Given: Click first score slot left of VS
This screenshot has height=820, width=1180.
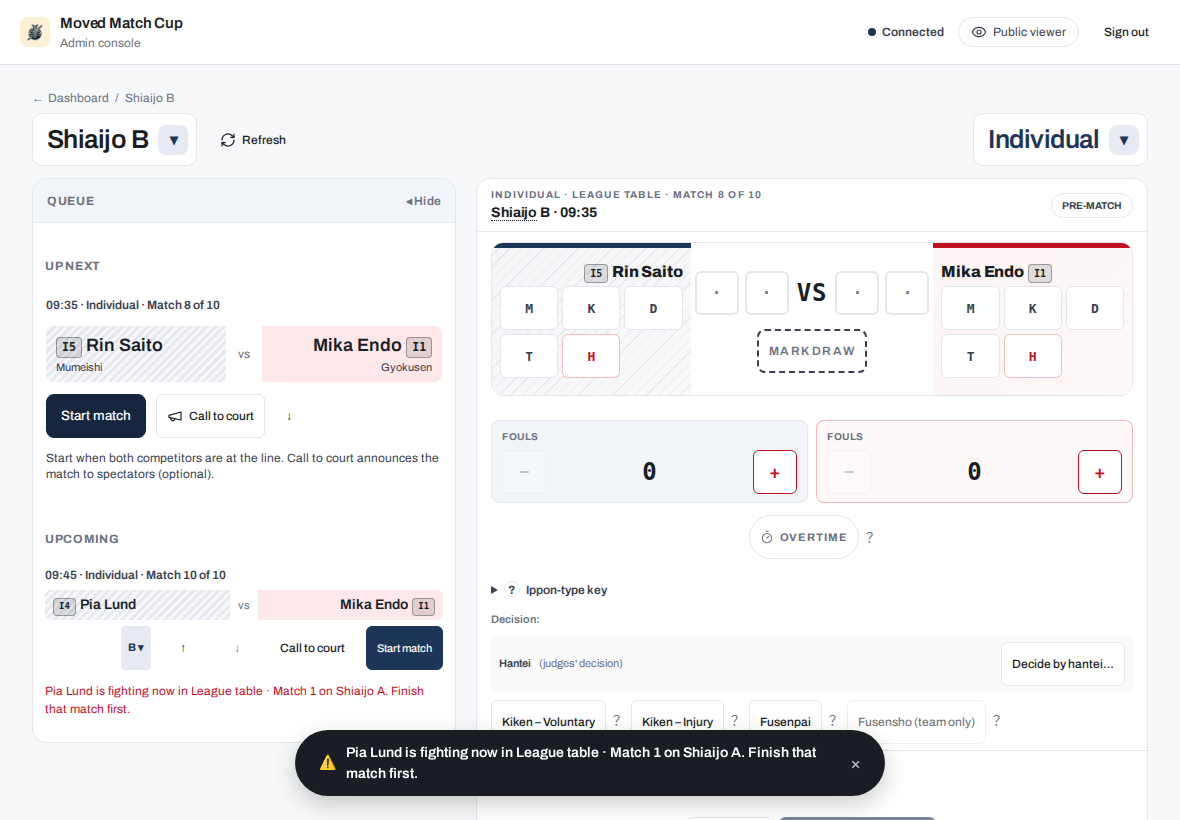Looking at the screenshot, I should click(x=716, y=293).
